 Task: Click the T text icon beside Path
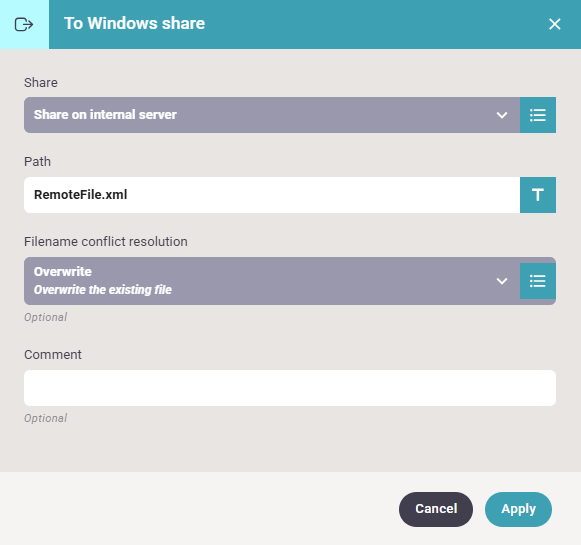point(538,195)
